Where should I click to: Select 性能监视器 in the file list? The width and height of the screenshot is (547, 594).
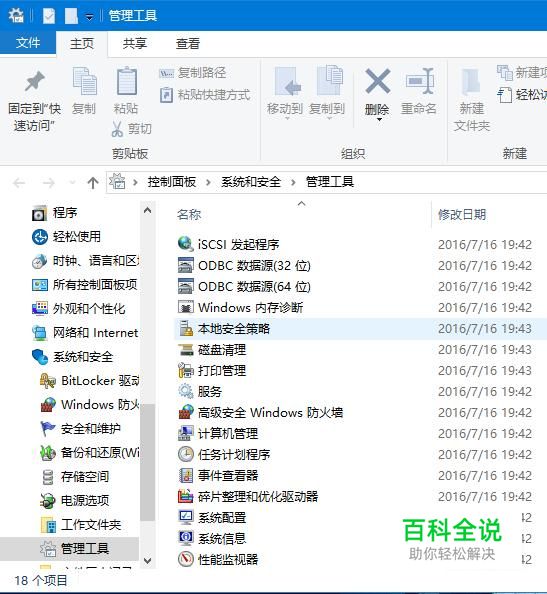[x=228, y=560]
